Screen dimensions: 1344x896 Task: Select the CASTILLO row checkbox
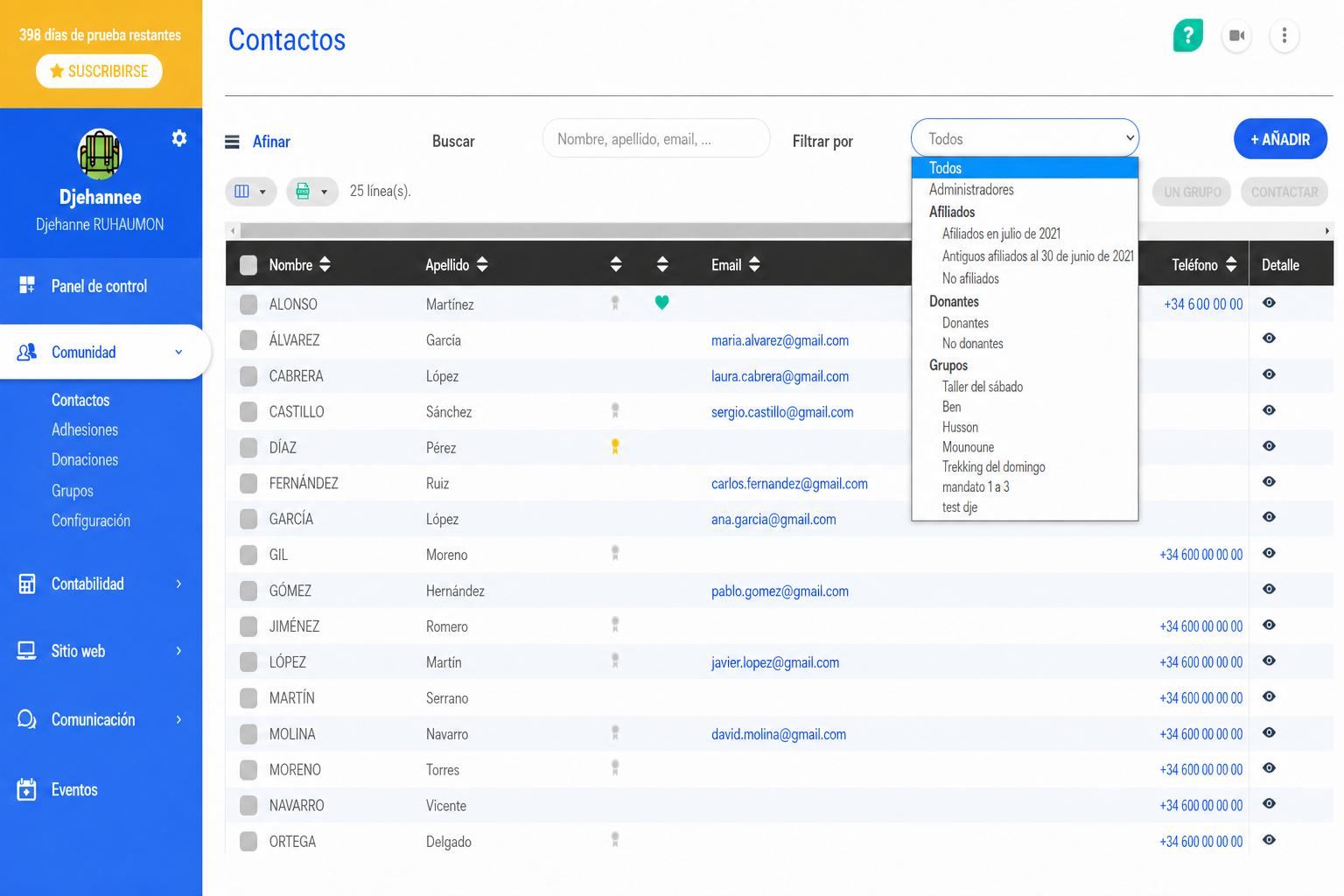tap(248, 411)
